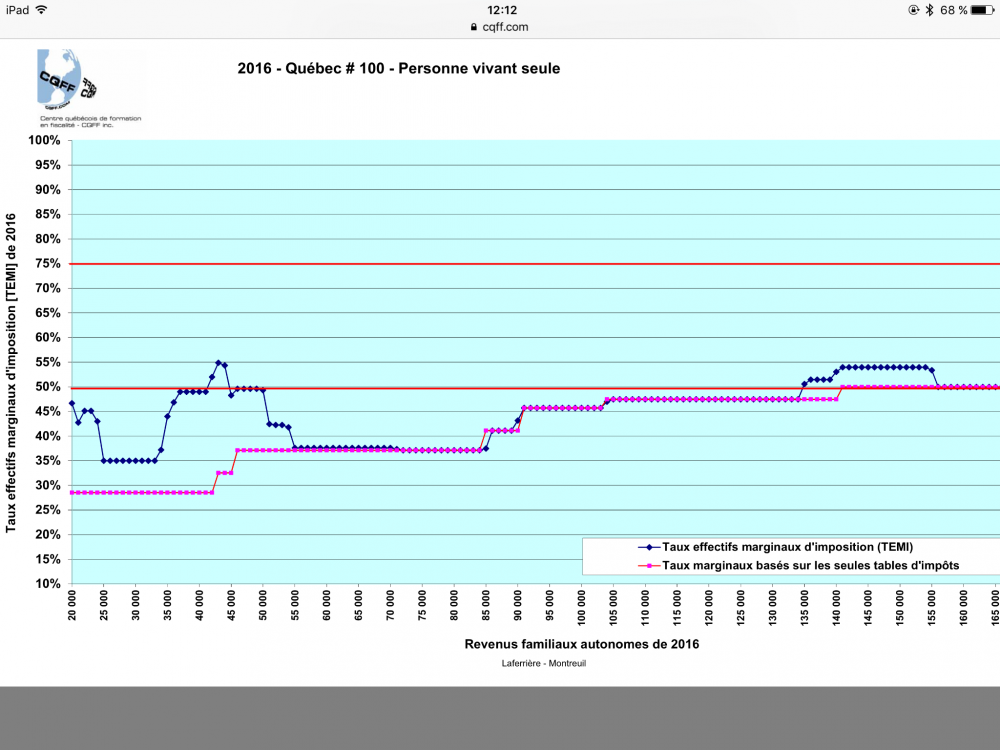This screenshot has width=1000, height=750.
Task: Tap the 12:12 clock in status bar
Action: pyautogui.click(x=501, y=10)
